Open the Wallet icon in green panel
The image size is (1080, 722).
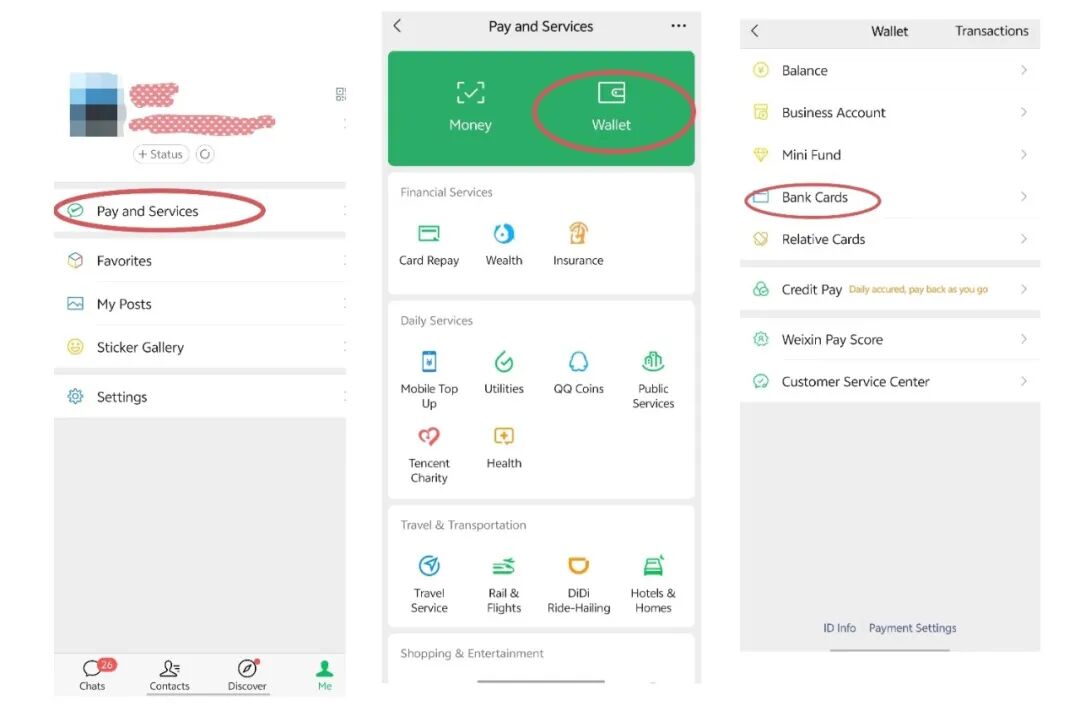[x=611, y=92]
